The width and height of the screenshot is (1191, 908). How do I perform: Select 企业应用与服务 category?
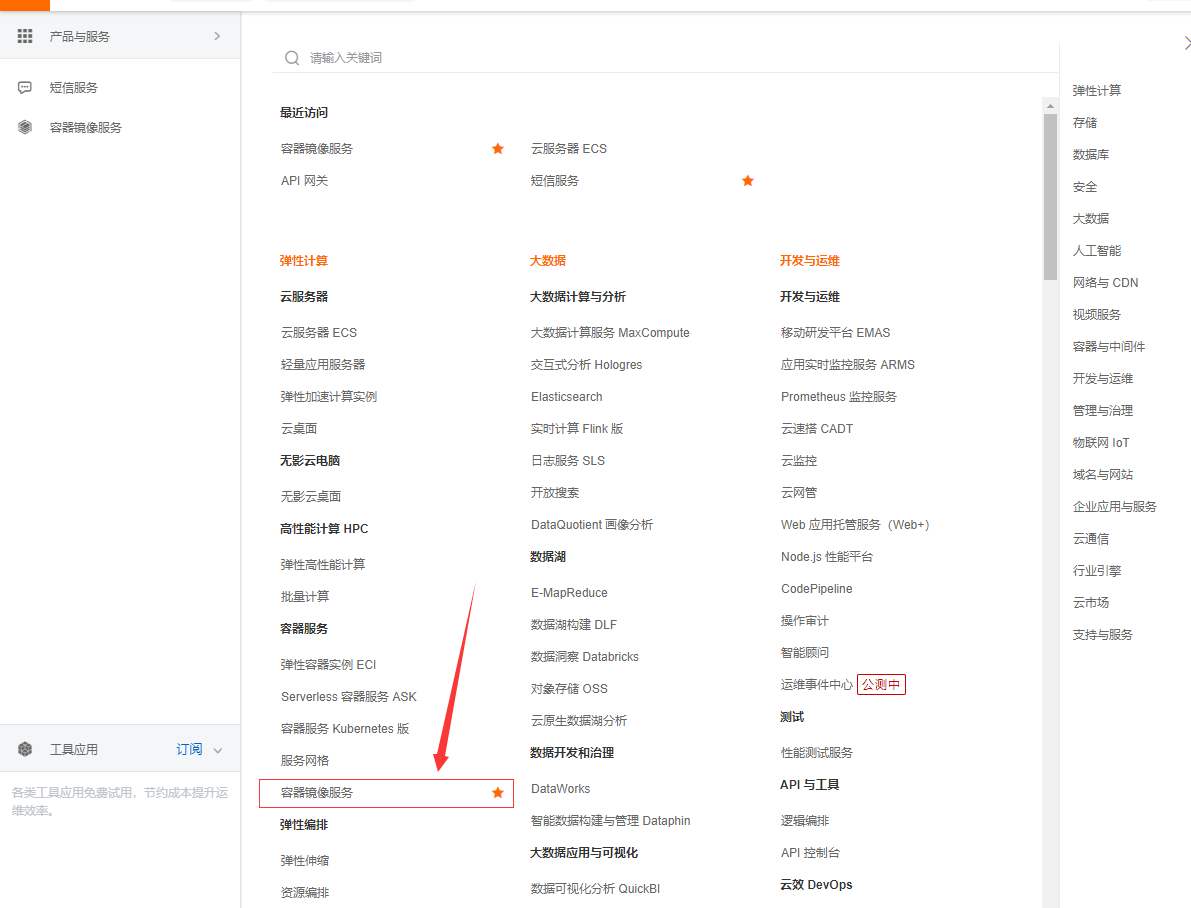tap(1114, 507)
